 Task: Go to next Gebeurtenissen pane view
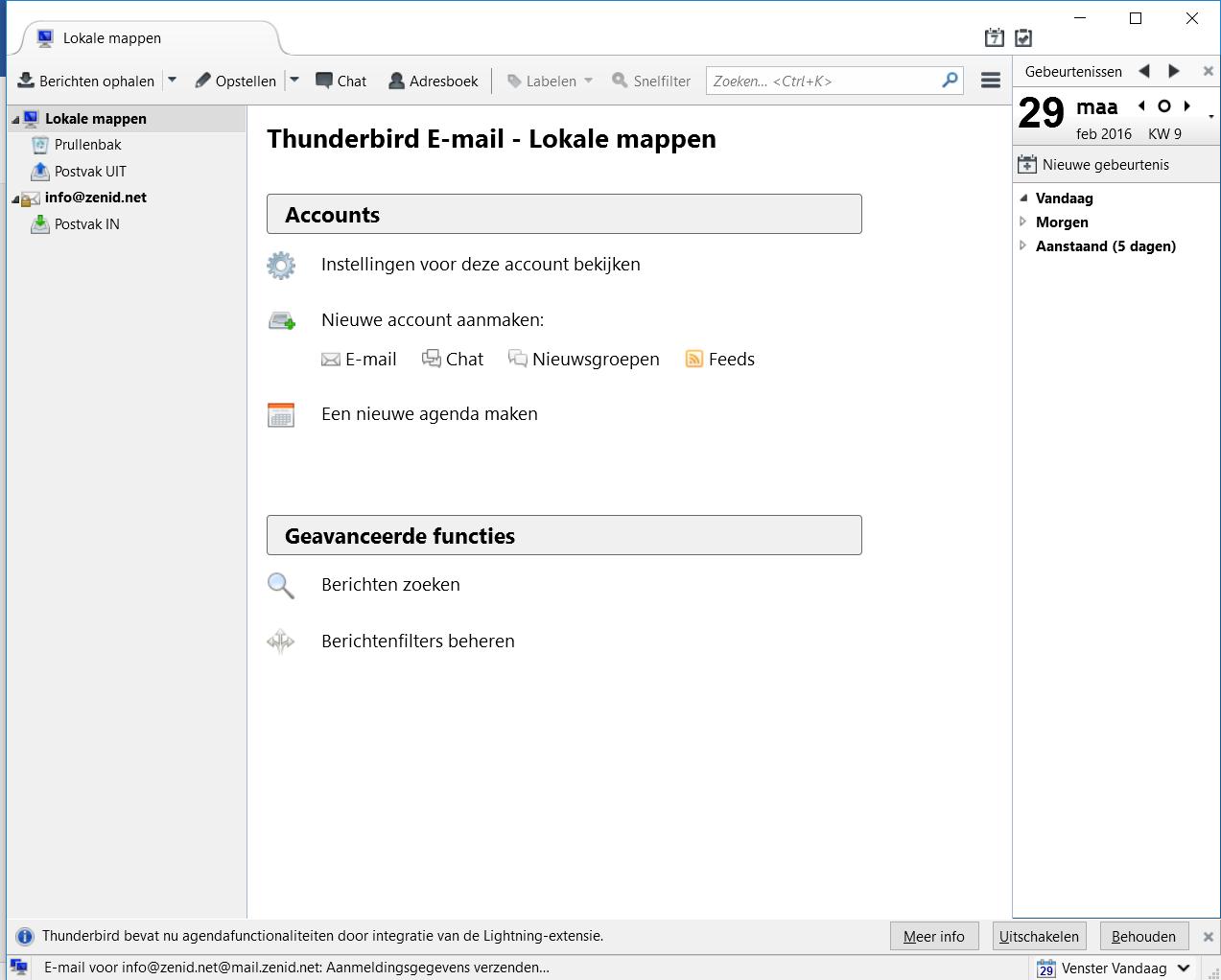click(1174, 71)
